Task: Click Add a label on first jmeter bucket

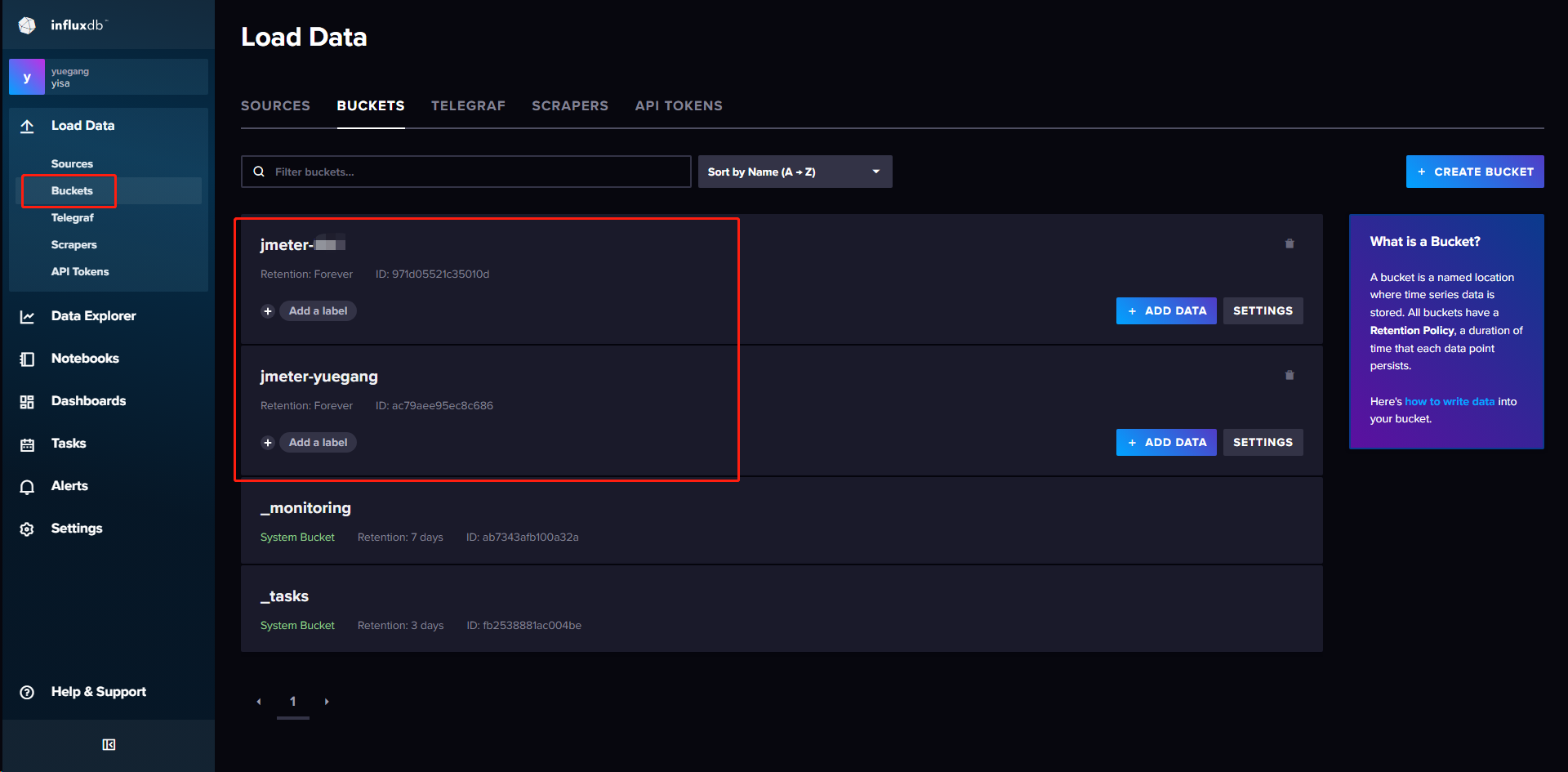Action: 318,311
